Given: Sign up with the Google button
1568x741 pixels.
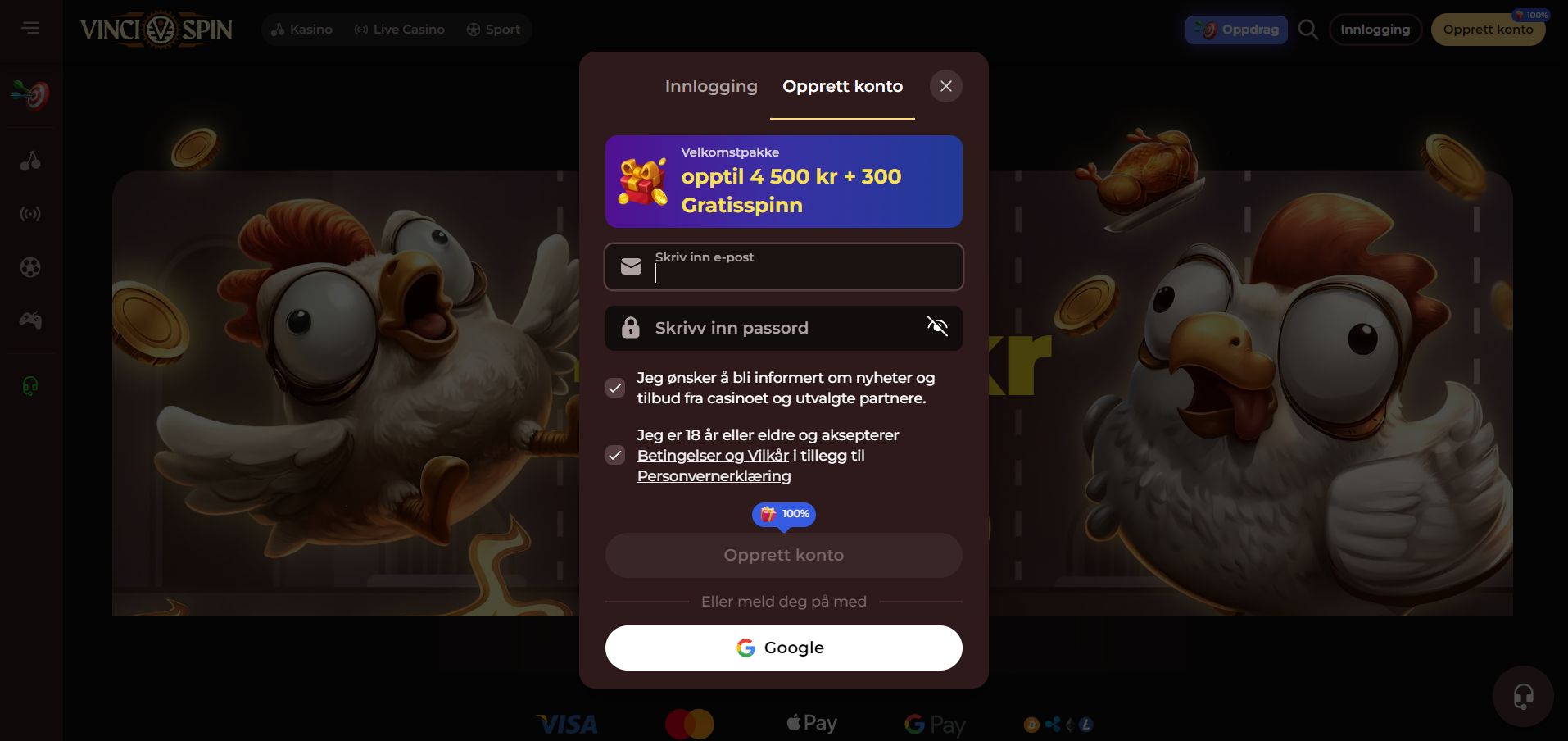Looking at the screenshot, I should 784,648.
